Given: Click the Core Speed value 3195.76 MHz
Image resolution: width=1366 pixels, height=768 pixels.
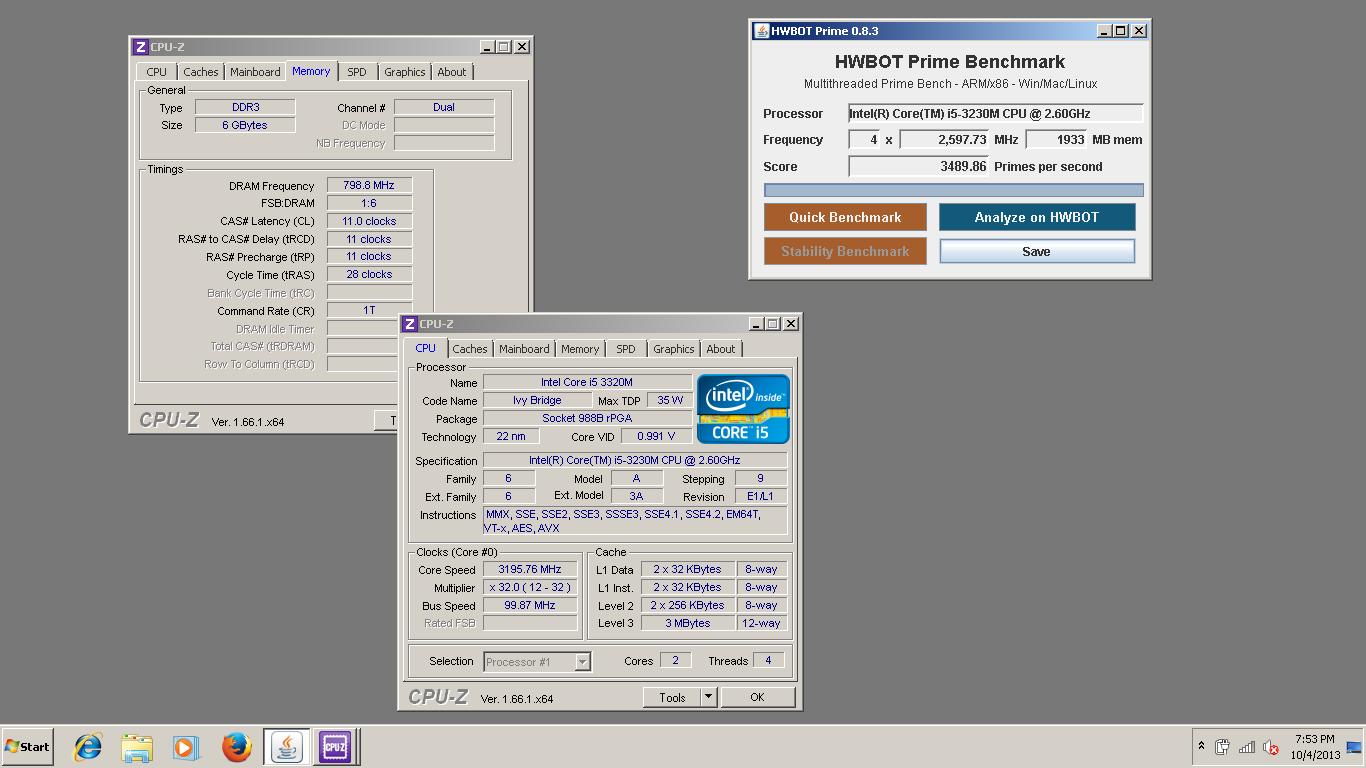Looking at the screenshot, I should pyautogui.click(x=530, y=570).
